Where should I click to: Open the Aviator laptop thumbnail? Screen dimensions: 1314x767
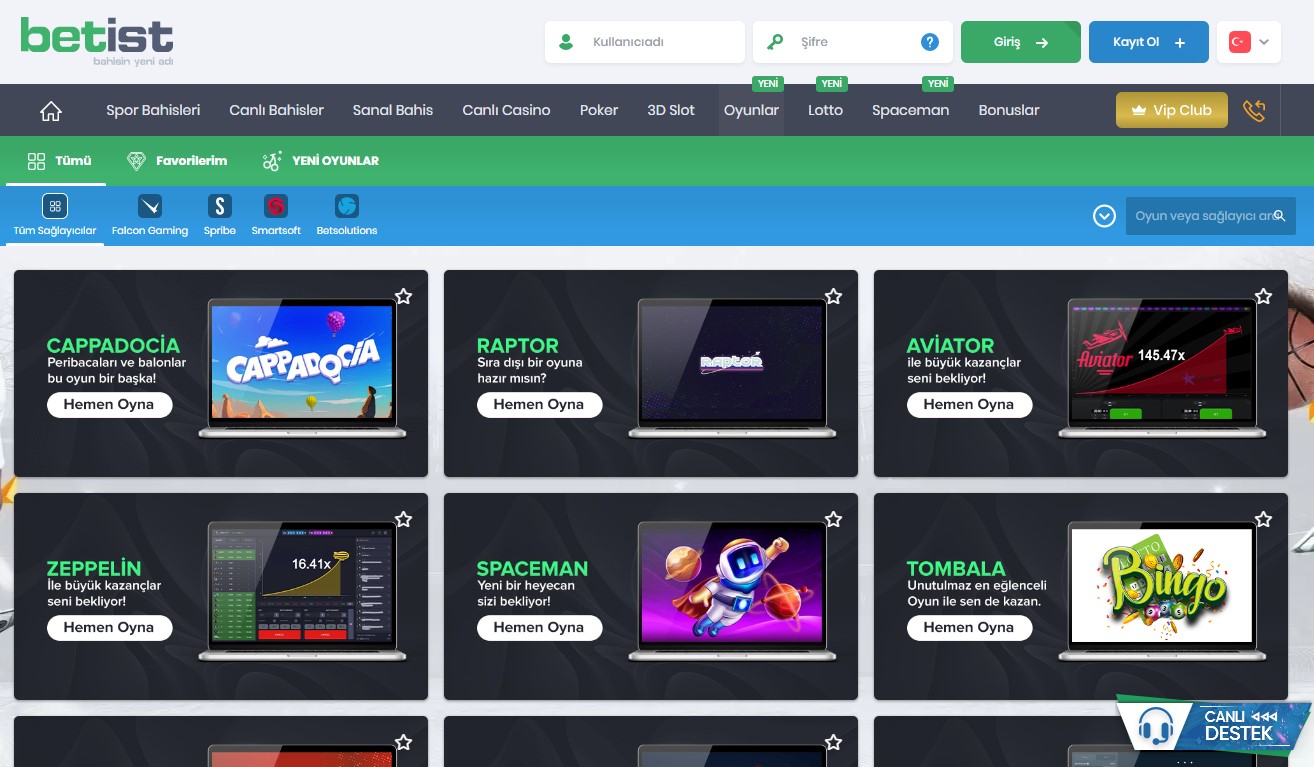click(1162, 367)
